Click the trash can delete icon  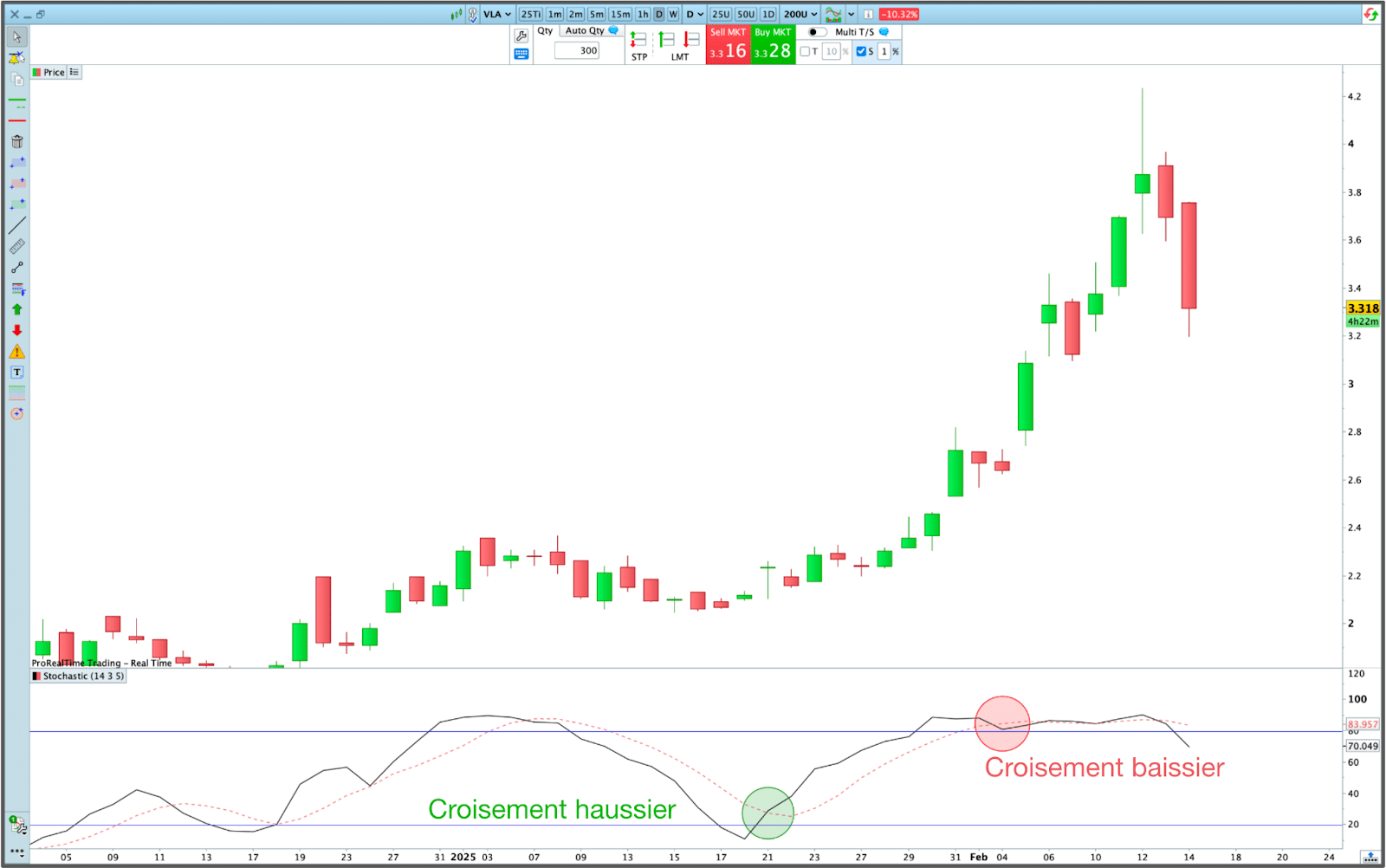pos(16,142)
